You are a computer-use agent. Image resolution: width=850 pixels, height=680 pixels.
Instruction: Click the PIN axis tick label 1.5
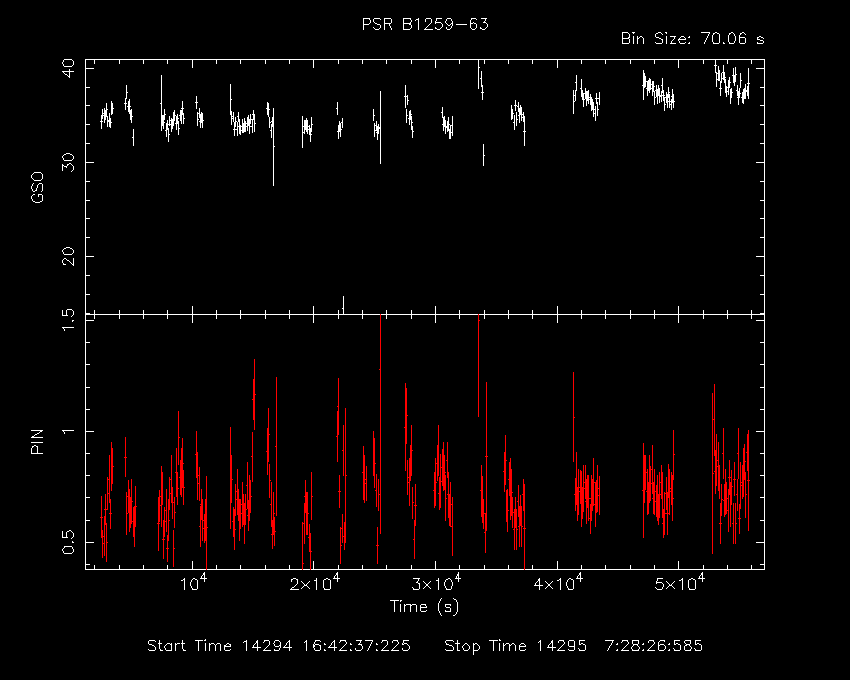coord(68,322)
